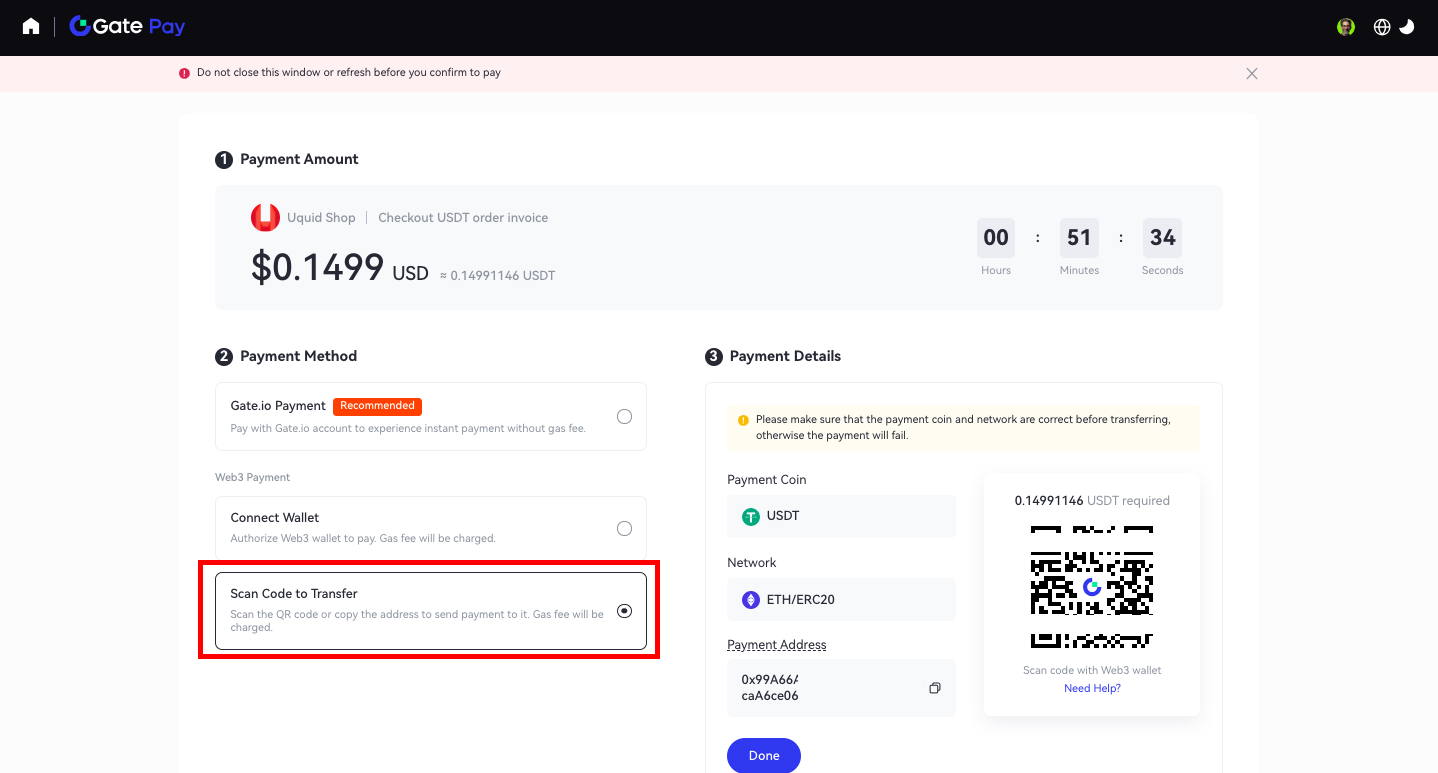Open the Payment Coin USDT field
The image size is (1438, 773).
tap(840, 517)
